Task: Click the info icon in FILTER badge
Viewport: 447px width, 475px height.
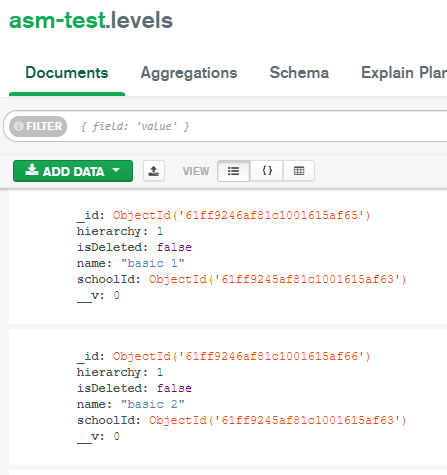Action: [19, 126]
